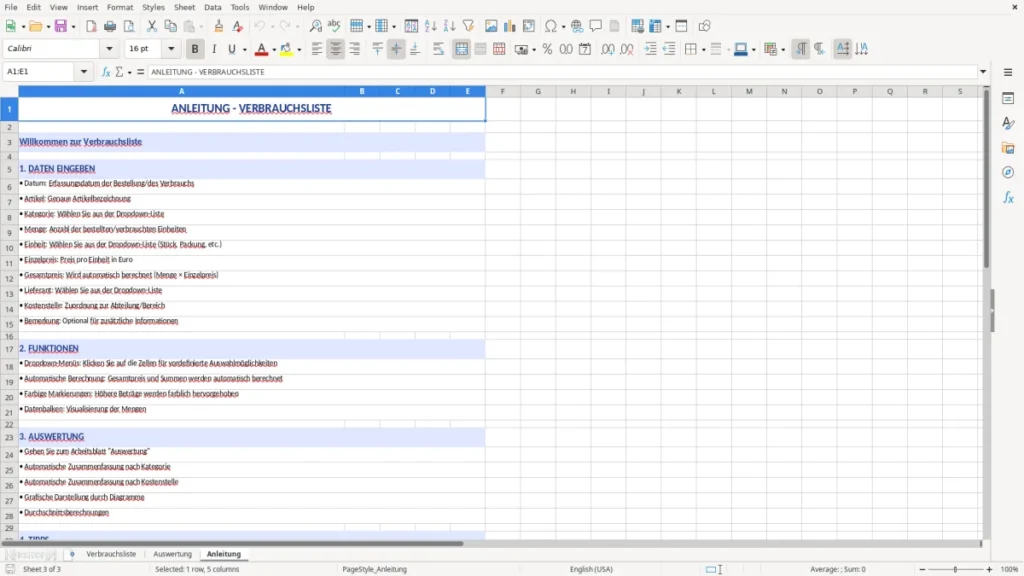The width and height of the screenshot is (1024, 576).
Task: Toggle Merge and Center Cells
Action: click(x=461, y=49)
